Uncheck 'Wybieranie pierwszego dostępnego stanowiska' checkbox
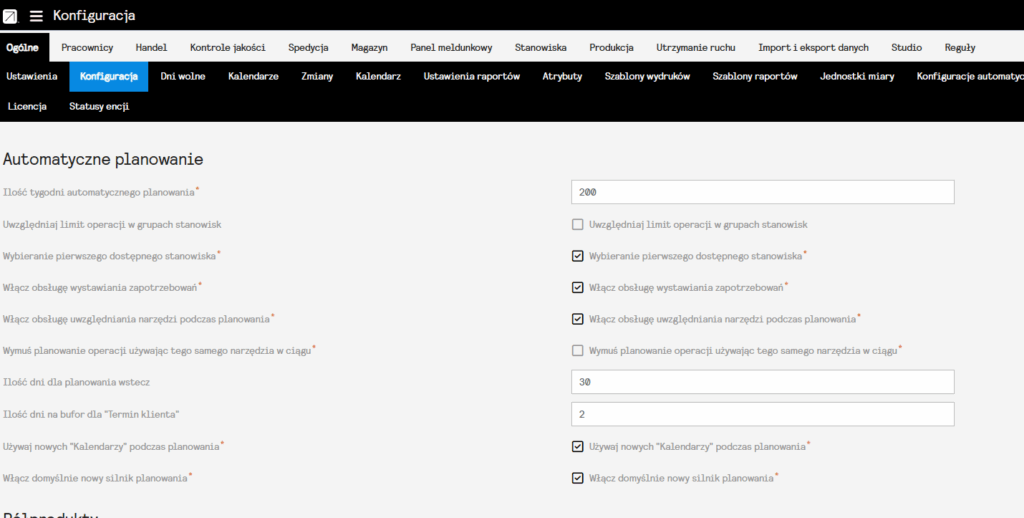This screenshot has height=518, width=1024. click(577, 256)
